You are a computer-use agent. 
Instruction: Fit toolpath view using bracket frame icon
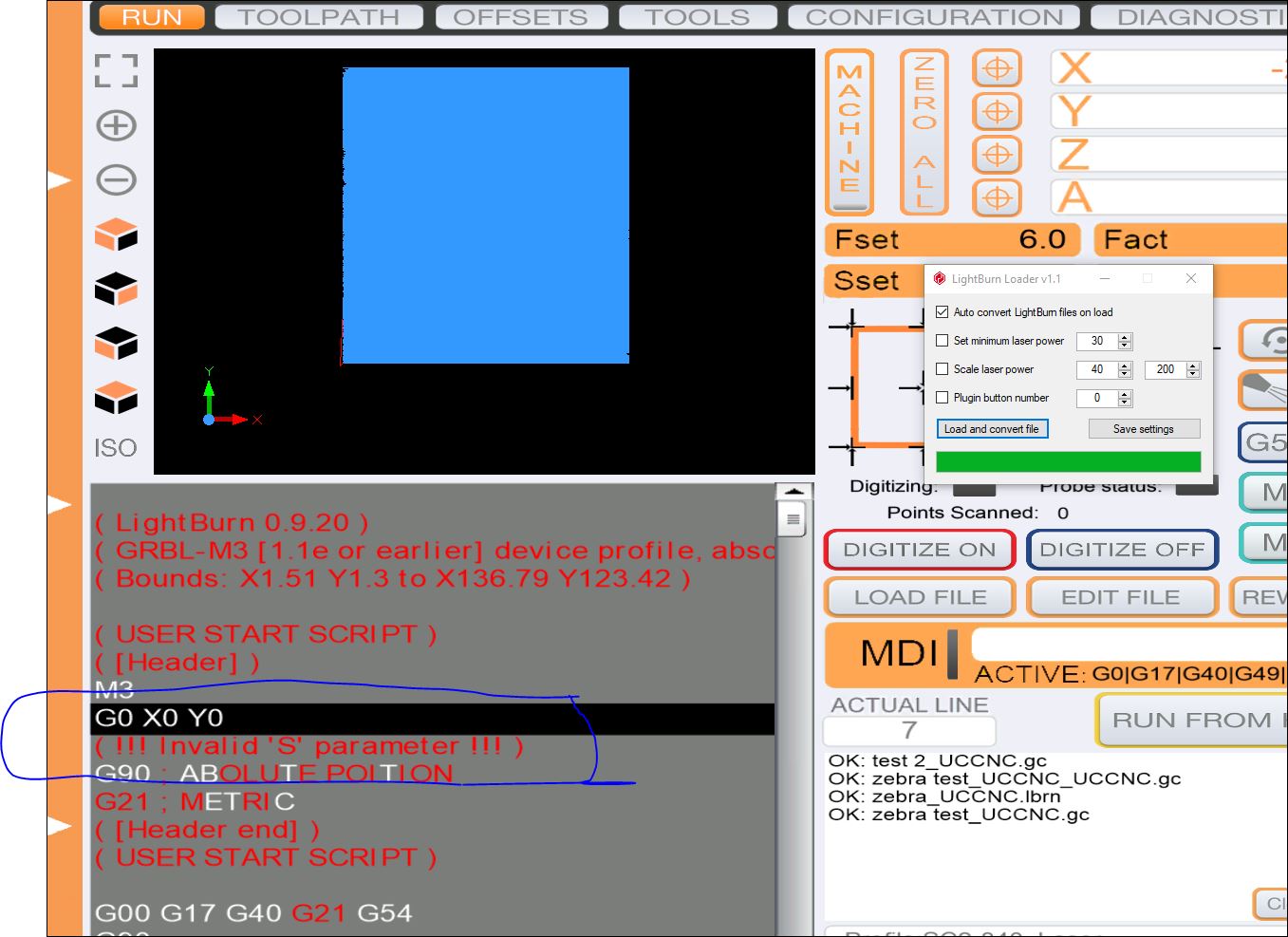click(x=116, y=71)
